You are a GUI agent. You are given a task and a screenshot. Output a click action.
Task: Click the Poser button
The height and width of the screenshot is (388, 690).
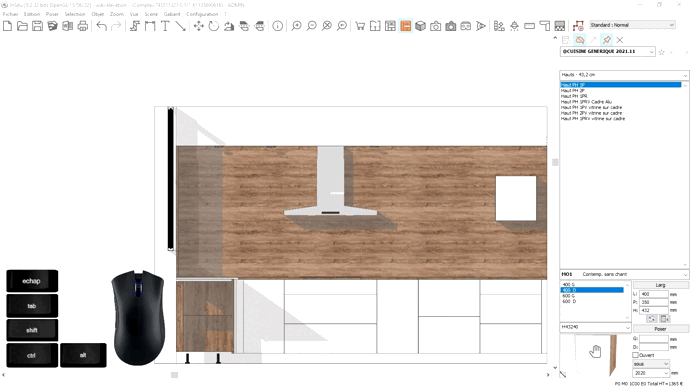[x=660, y=329]
